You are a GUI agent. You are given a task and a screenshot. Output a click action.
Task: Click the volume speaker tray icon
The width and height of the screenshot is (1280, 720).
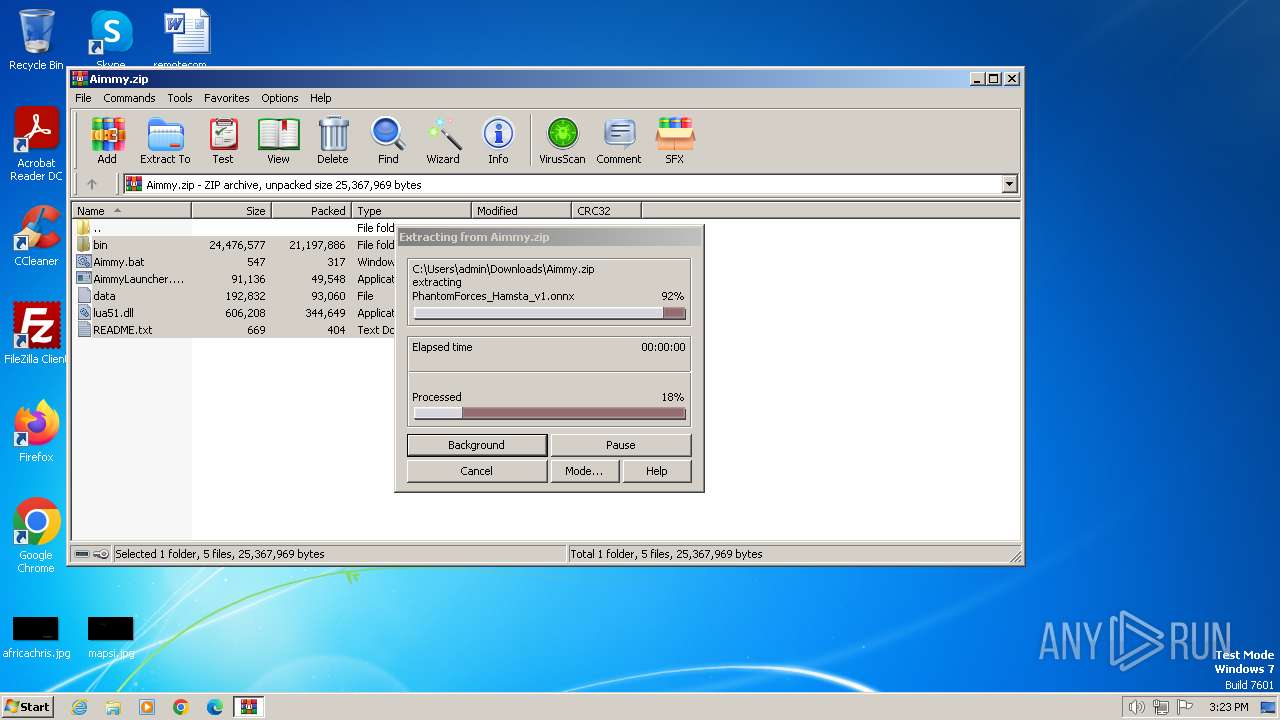1137,707
